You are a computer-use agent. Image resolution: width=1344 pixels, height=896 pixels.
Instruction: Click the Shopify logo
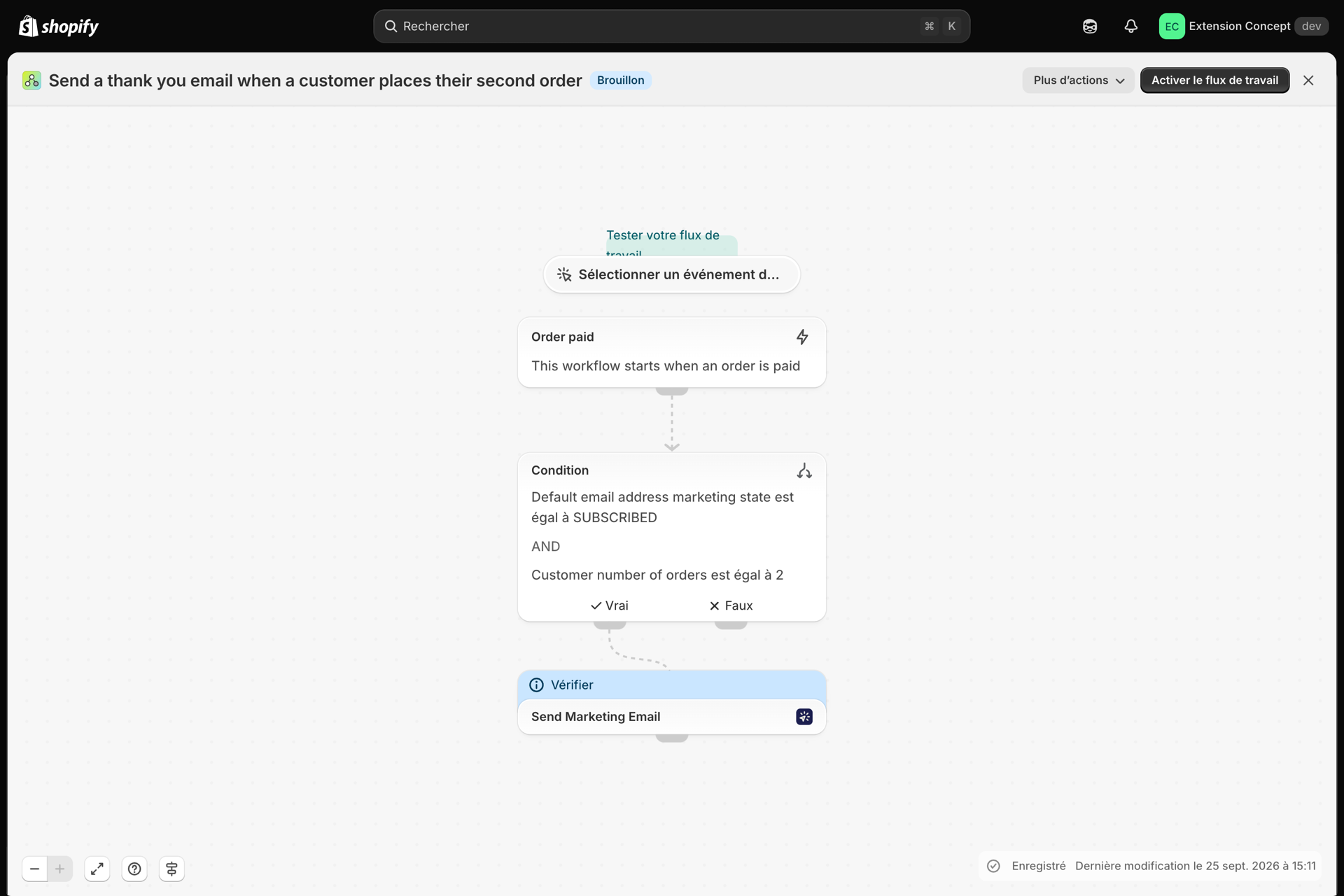point(59,26)
